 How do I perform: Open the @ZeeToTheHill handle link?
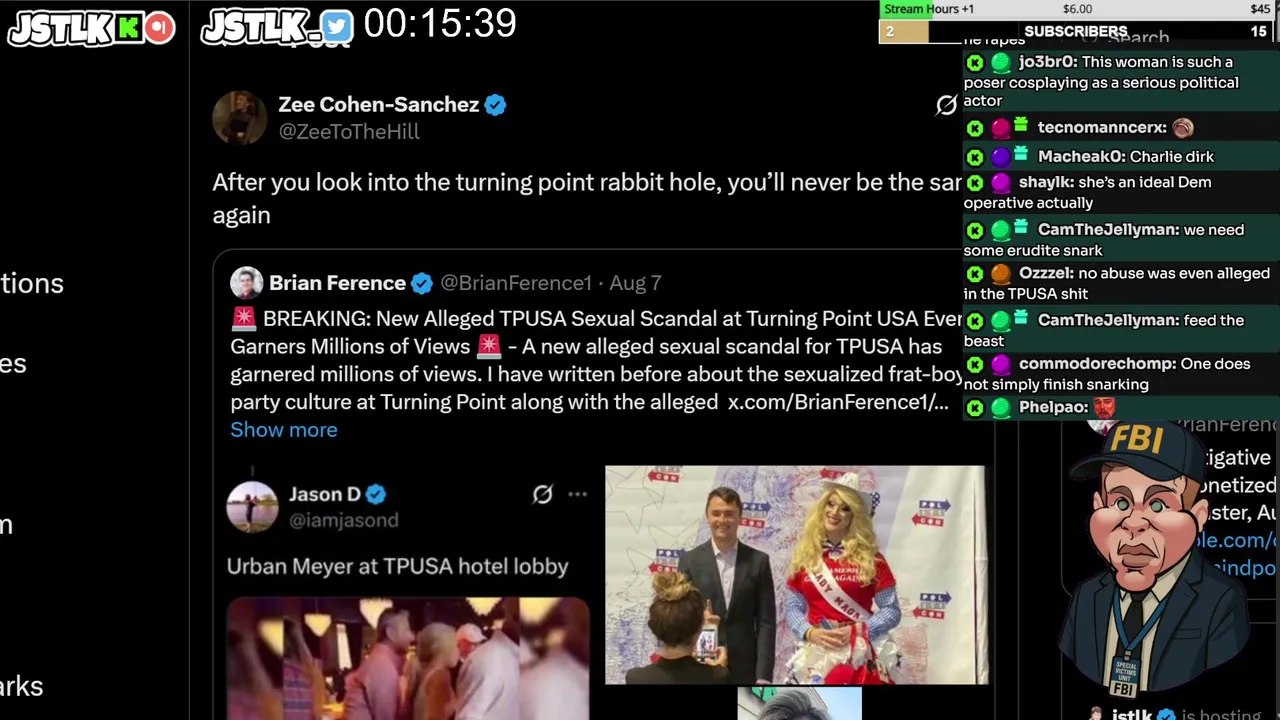(x=349, y=132)
